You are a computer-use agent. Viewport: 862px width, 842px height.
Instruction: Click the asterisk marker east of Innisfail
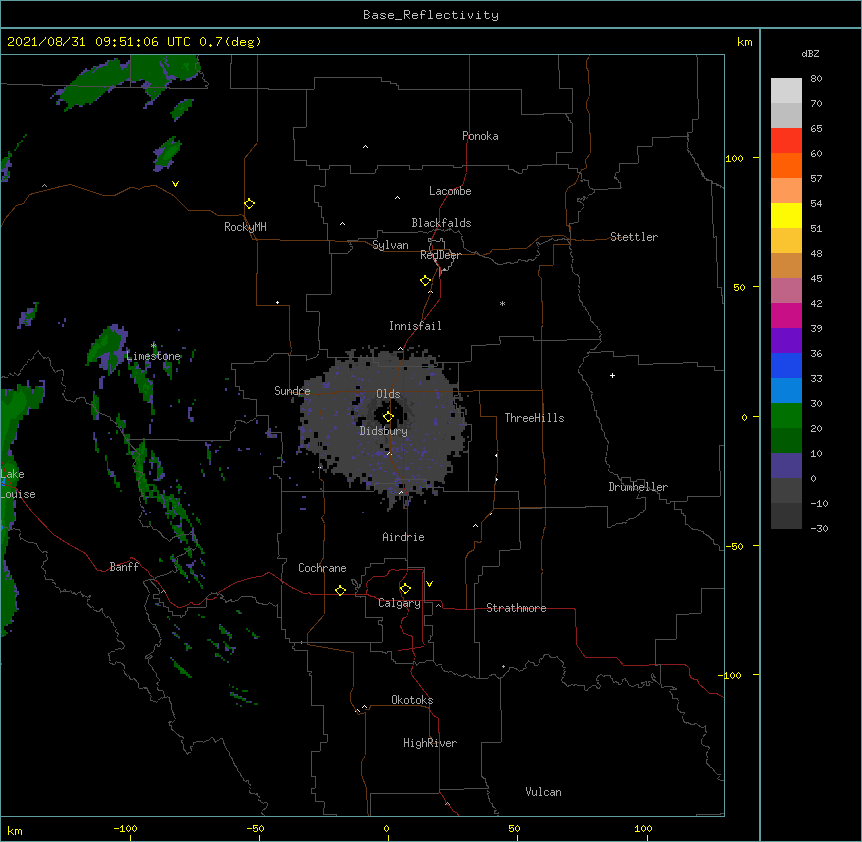(x=502, y=303)
